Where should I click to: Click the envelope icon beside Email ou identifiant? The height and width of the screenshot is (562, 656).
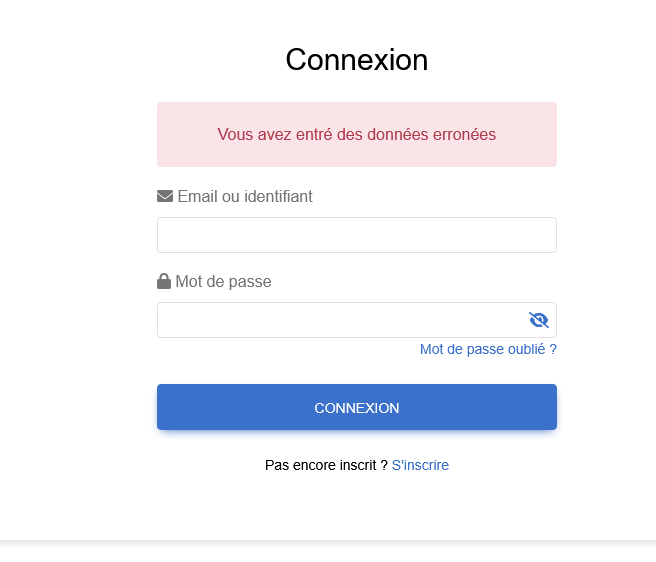165,196
